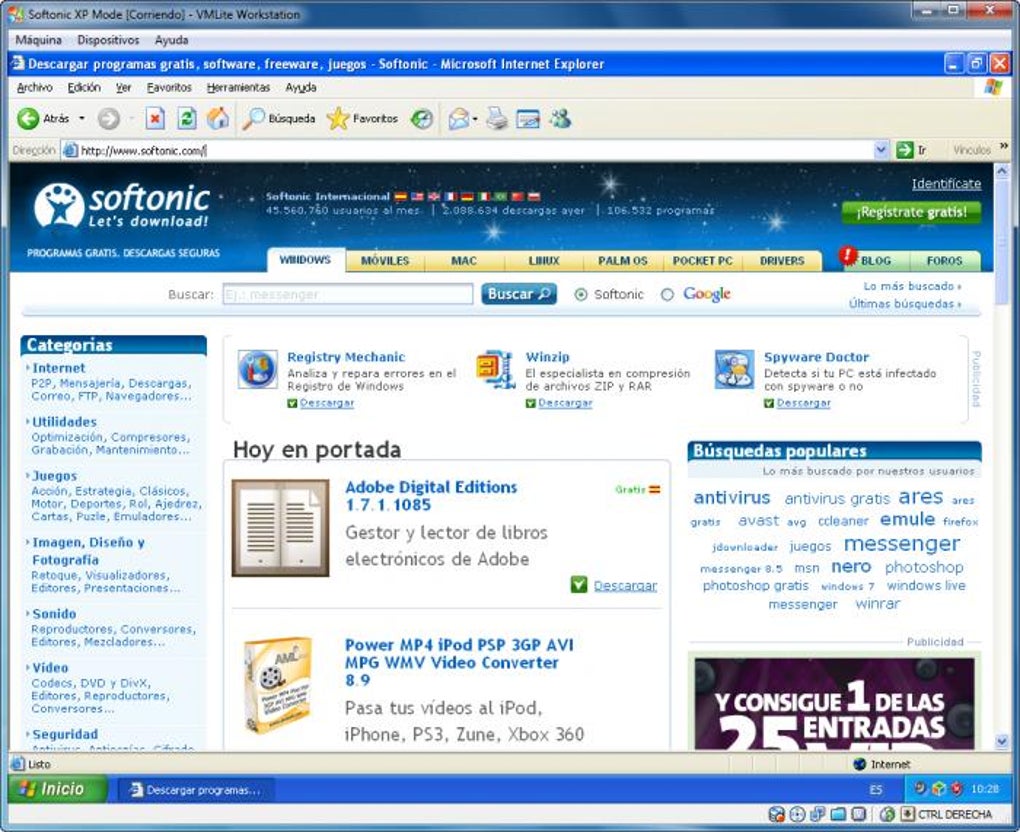The width and height of the screenshot is (1020, 832).
Task: Click the ES language indicator in taskbar
Action: pos(876,790)
